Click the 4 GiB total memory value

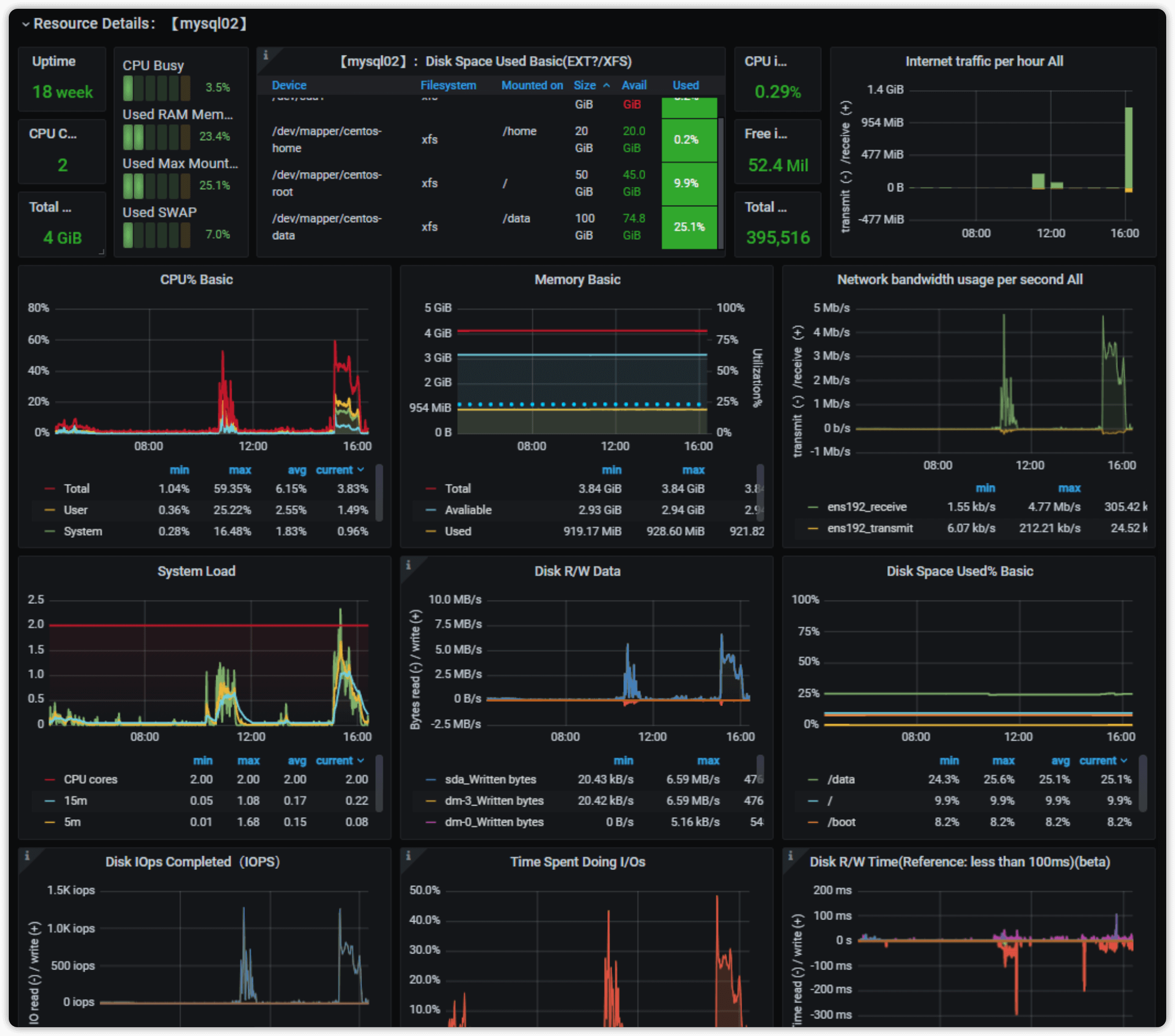point(62,238)
